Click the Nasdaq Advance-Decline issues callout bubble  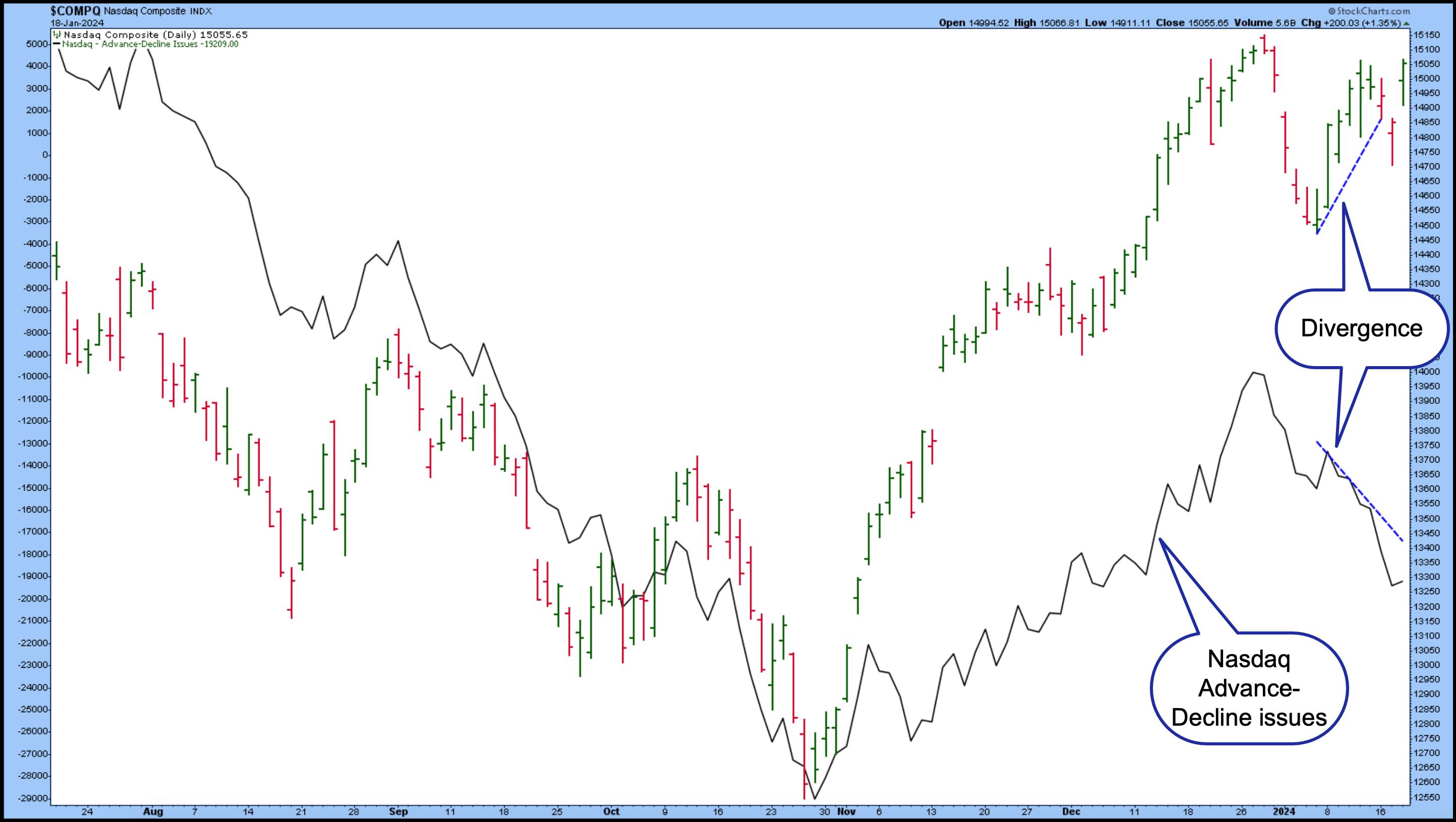coord(1249,688)
